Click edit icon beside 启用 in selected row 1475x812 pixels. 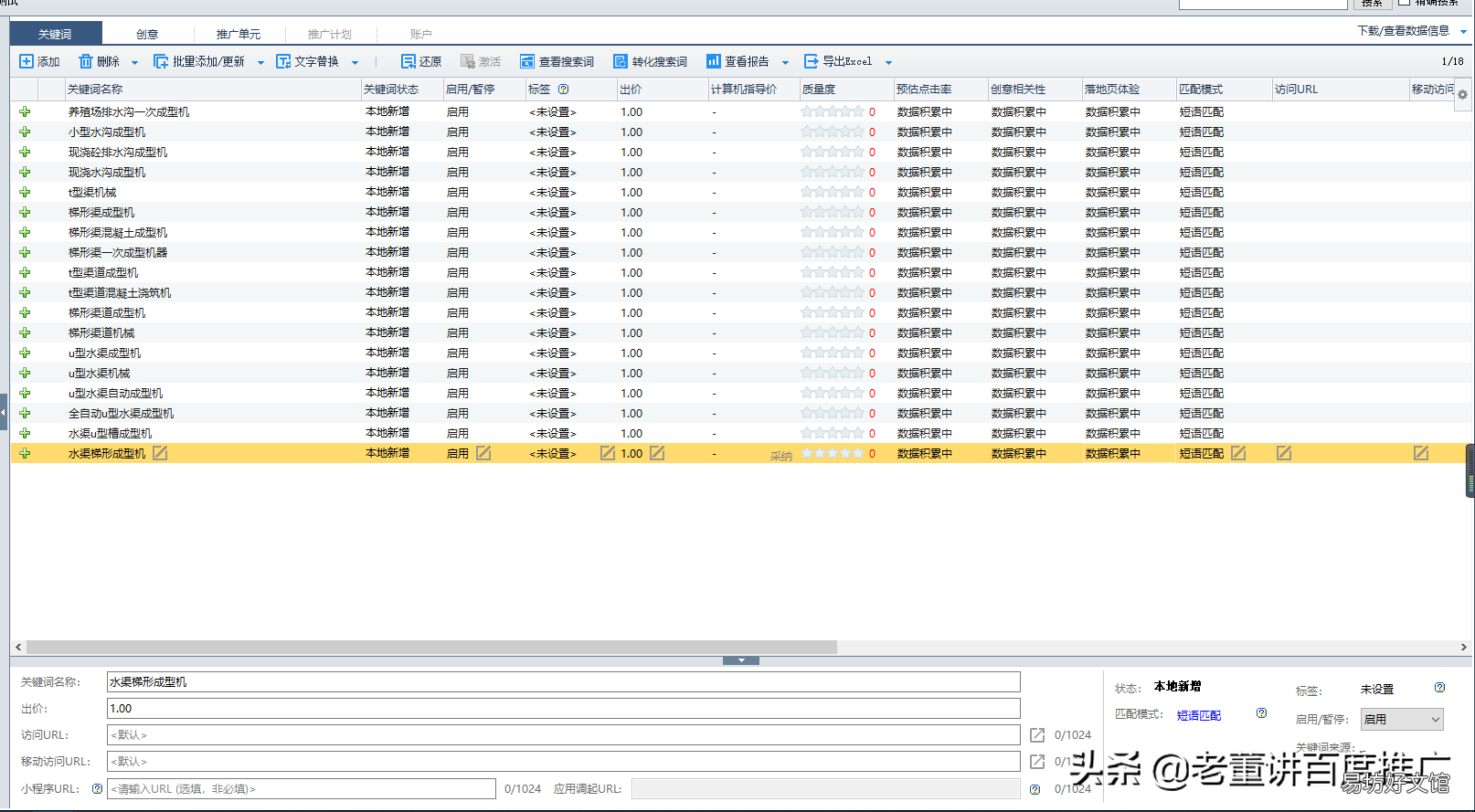pyautogui.click(x=483, y=453)
